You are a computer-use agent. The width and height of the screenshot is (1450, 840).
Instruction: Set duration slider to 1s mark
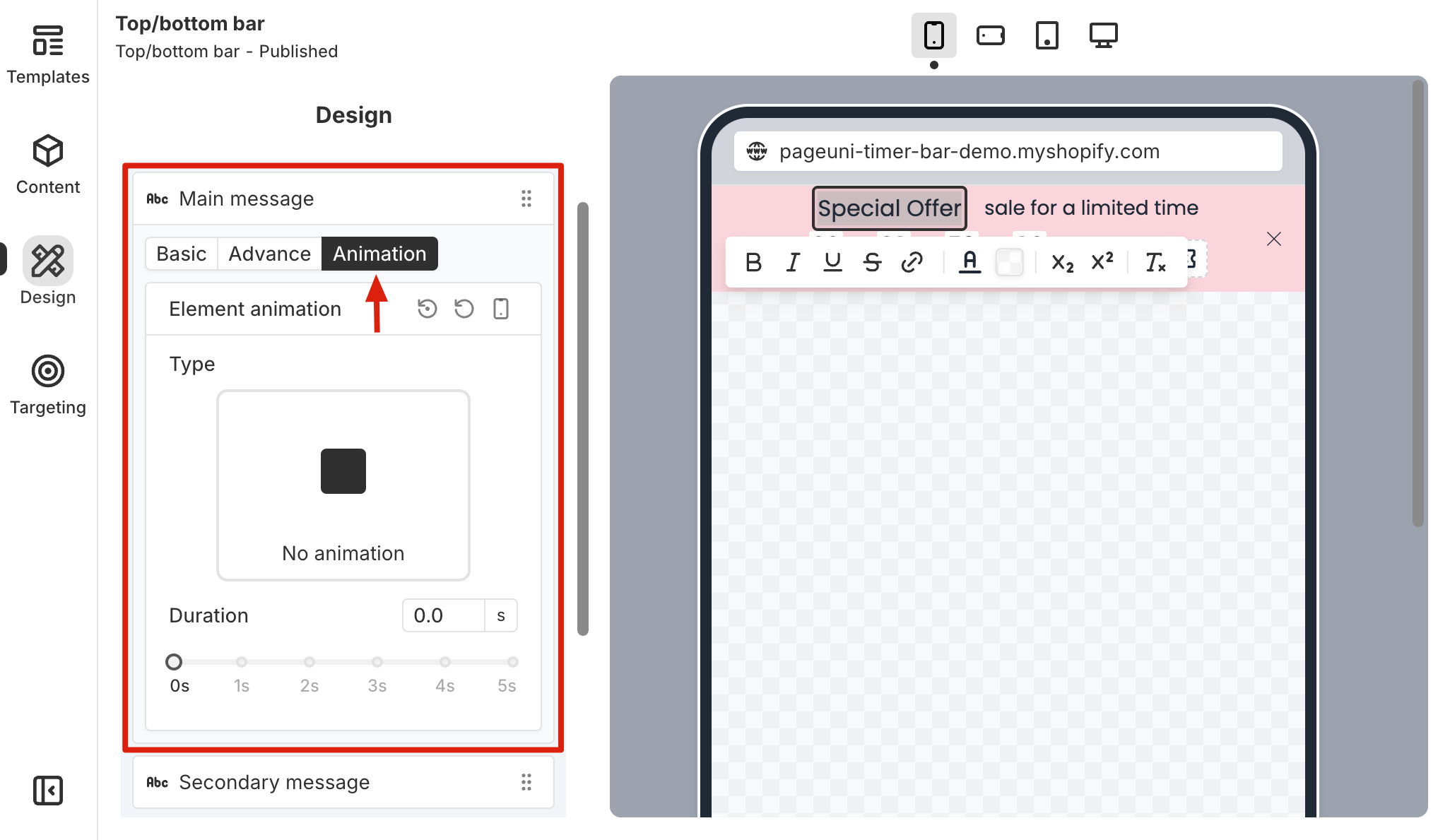pos(242,662)
